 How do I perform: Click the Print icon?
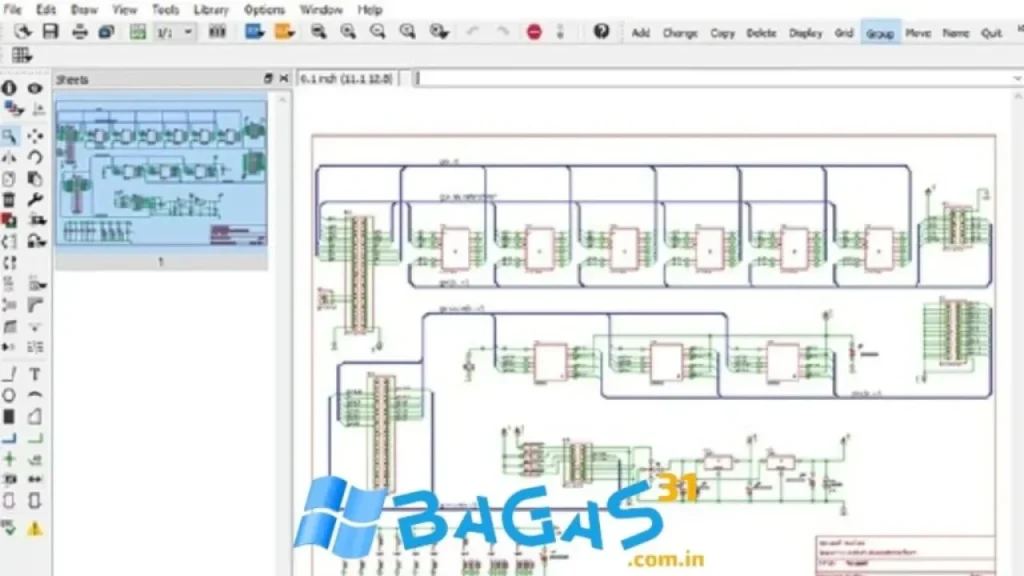click(80, 31)
